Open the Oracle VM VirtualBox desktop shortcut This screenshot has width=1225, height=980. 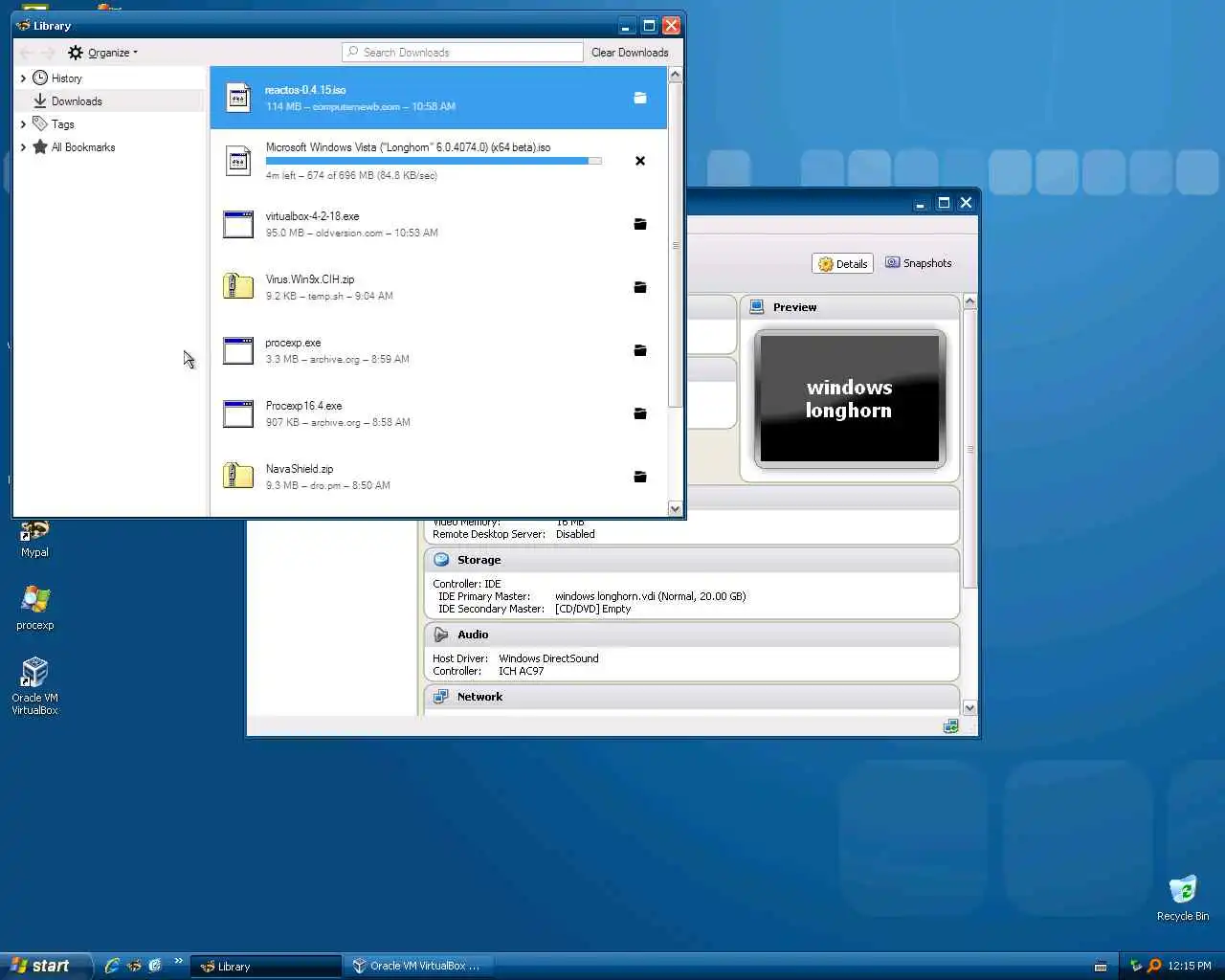pyautogui.click(x=34, y=685)
